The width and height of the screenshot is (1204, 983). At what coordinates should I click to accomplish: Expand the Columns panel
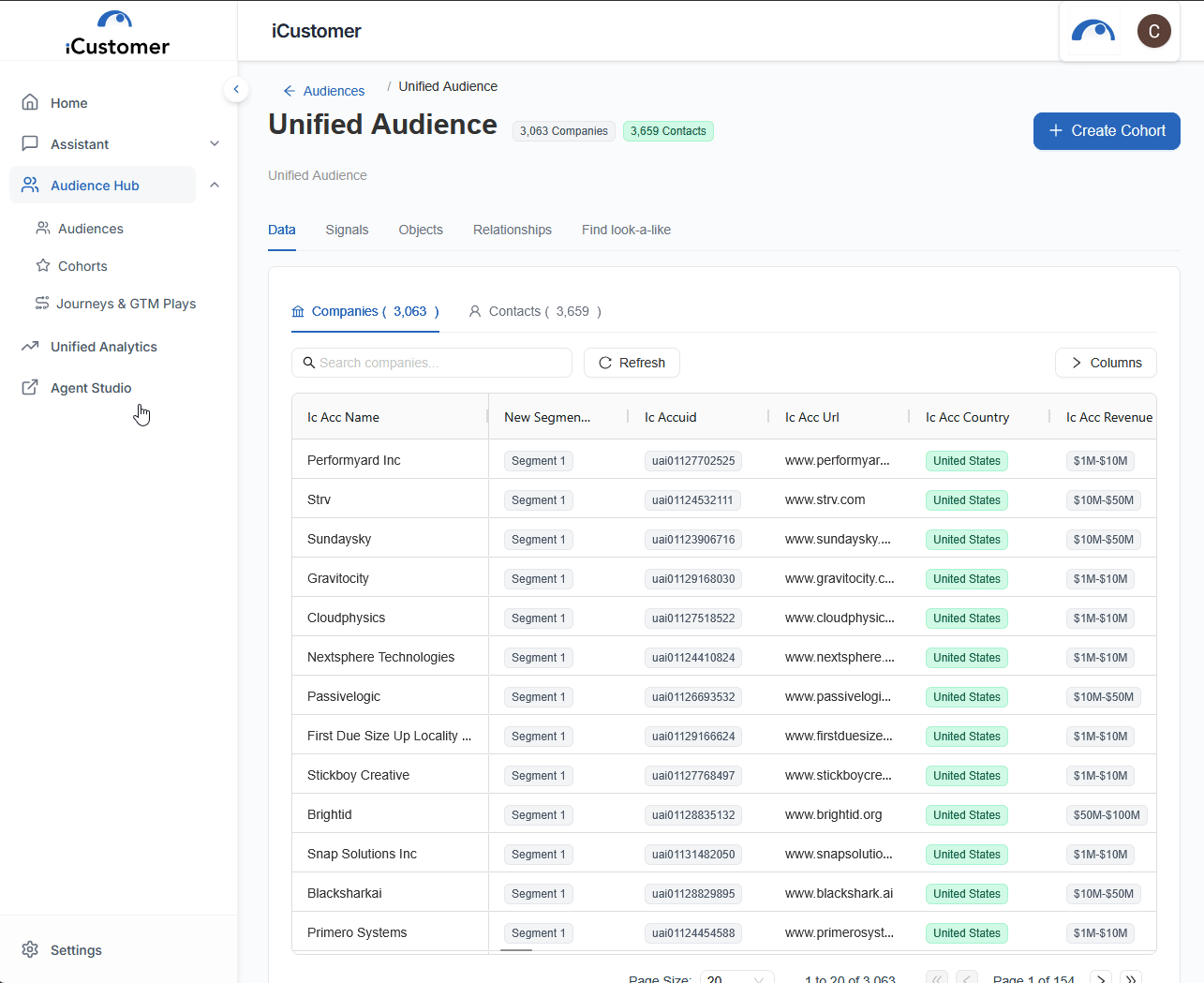tap(1106, 363)
